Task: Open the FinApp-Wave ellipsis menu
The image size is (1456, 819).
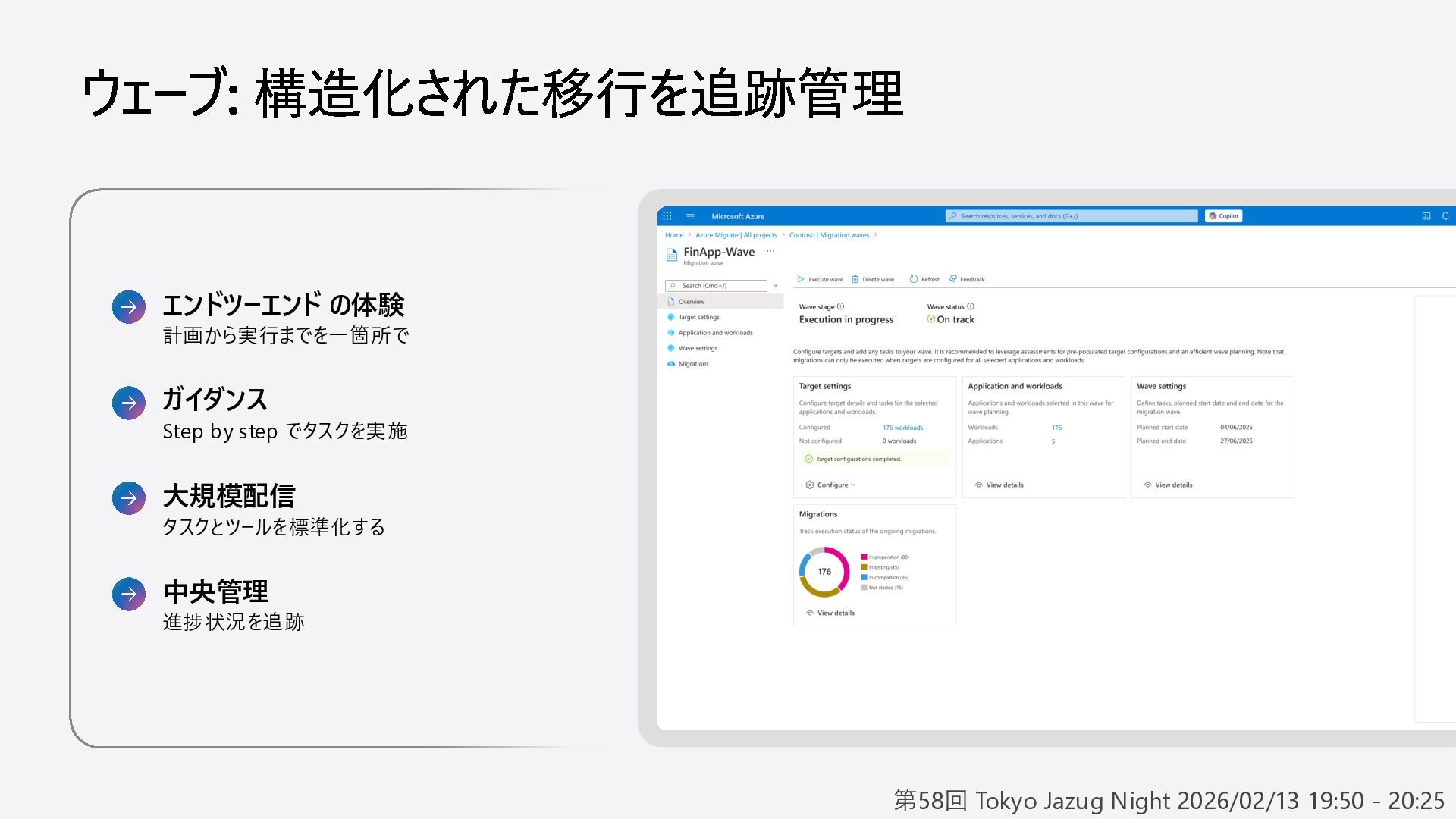Action: click(770, 251)
